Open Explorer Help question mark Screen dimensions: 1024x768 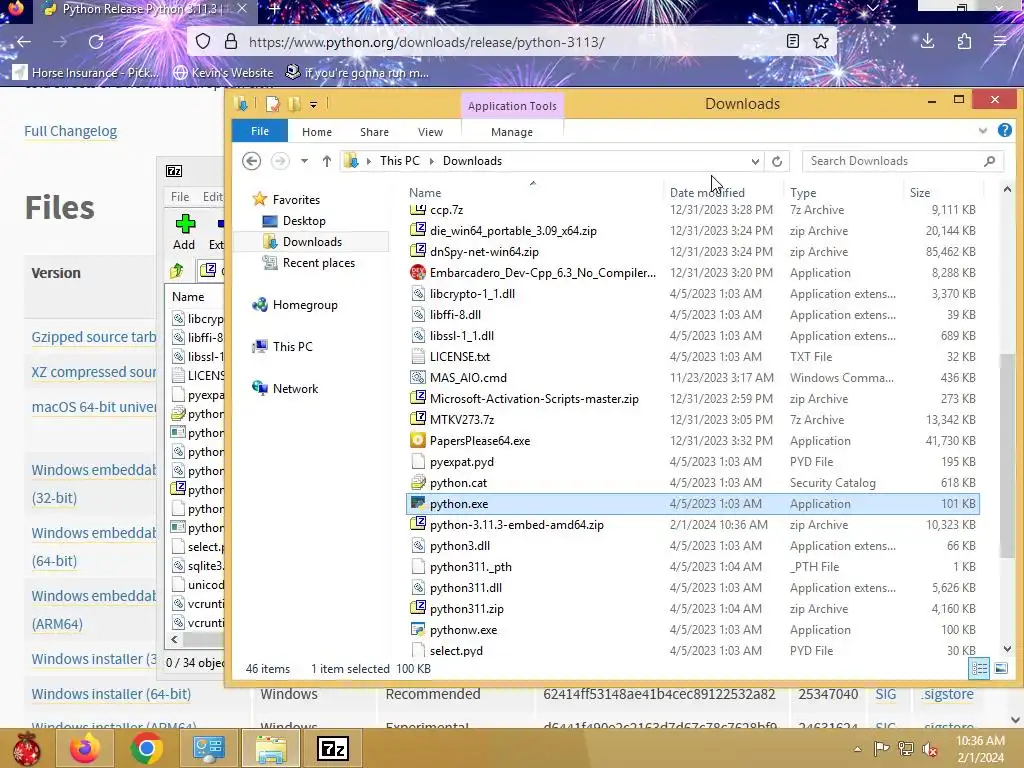[x=1004, y=131]
